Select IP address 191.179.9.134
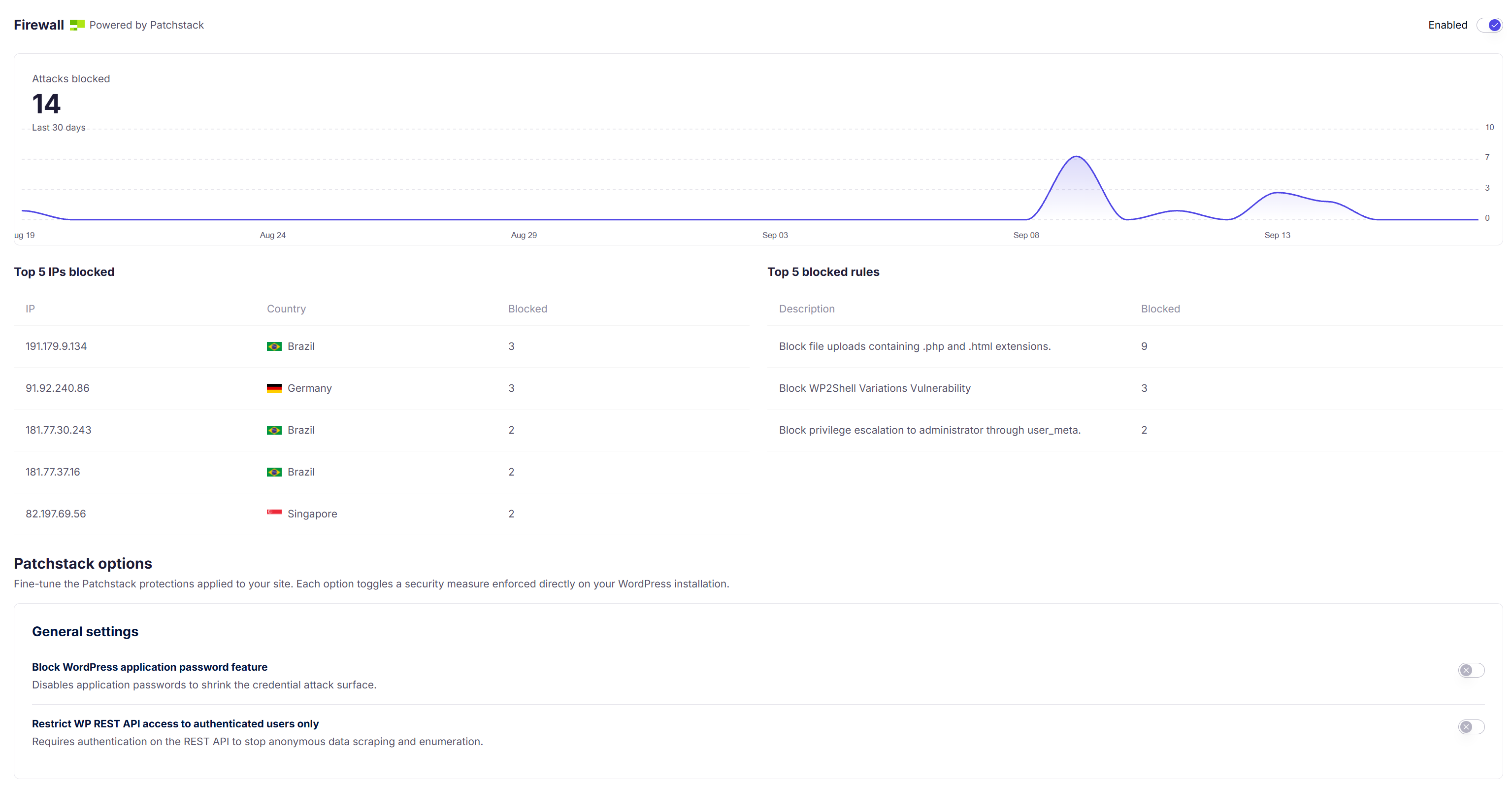Screen dimensions: 1512x787 click(56, 346)
